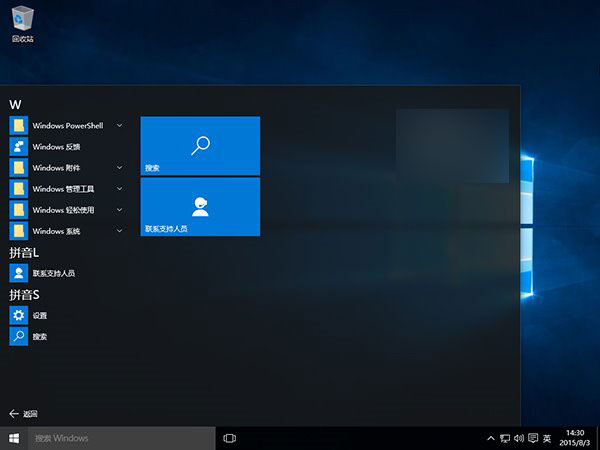
Task: Expand Windows 轻松使用 folder
Action: [x=120, y=209]
